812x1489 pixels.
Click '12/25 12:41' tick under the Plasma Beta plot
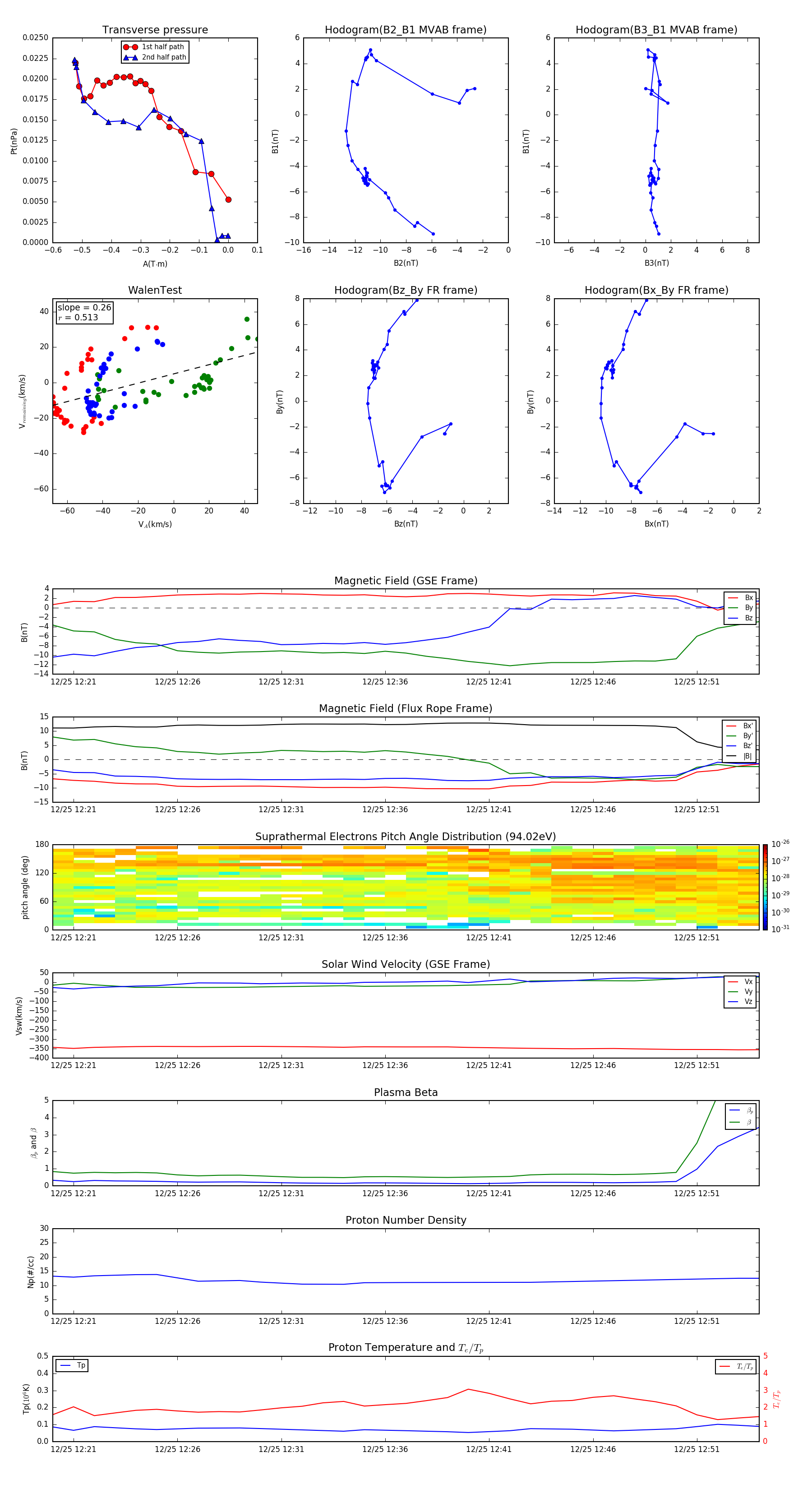[x=489, y=1193]
